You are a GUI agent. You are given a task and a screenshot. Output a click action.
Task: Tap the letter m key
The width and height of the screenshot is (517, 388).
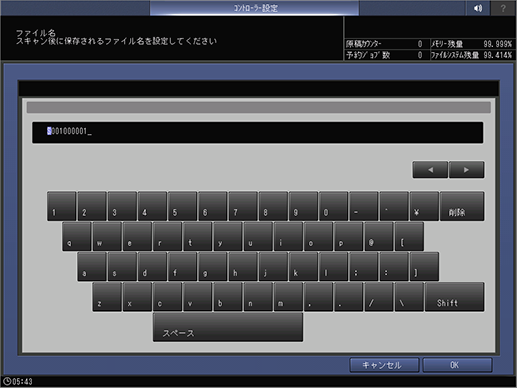point(288,297)
